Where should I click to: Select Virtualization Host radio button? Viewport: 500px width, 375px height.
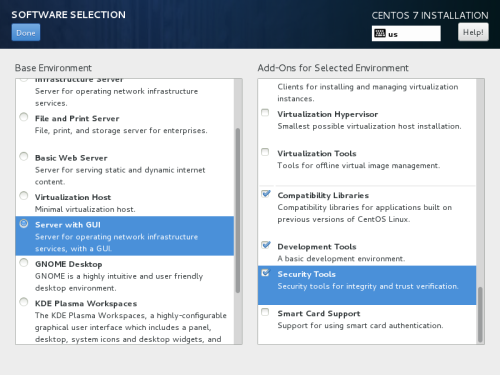24,196
